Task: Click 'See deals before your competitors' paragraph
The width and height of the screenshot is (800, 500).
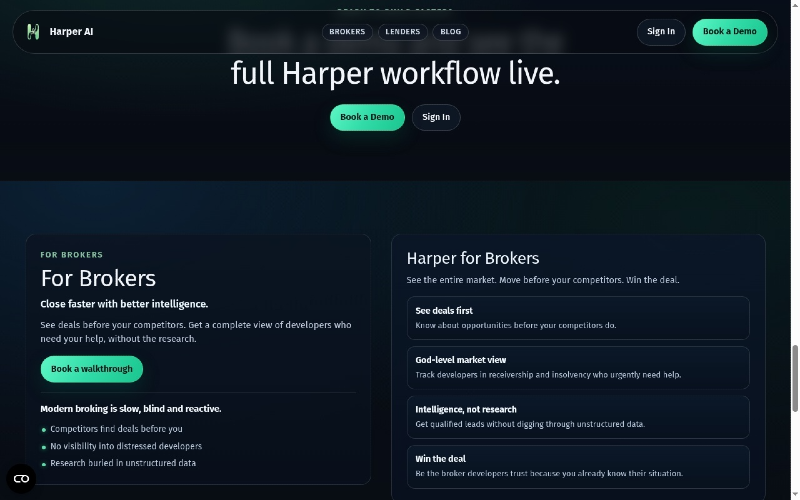Action: [196, 332]
